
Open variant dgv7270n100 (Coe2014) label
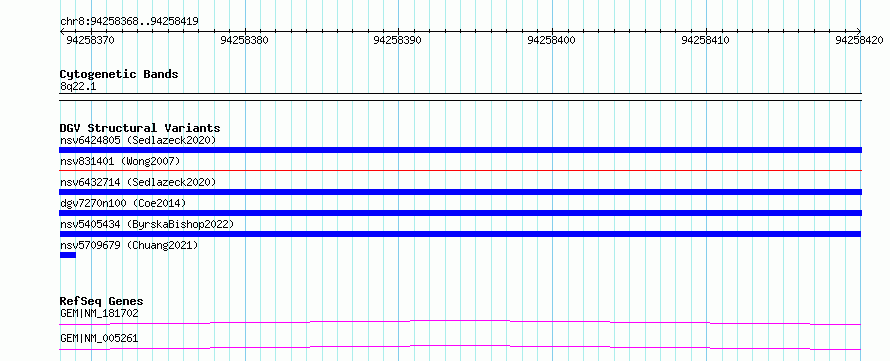[x=123, y=203]
